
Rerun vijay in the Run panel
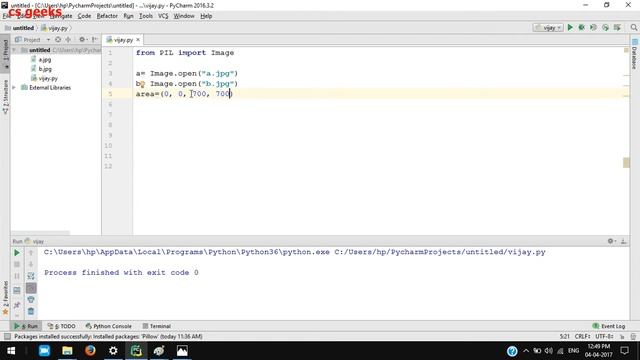click(x=17, y=253)
